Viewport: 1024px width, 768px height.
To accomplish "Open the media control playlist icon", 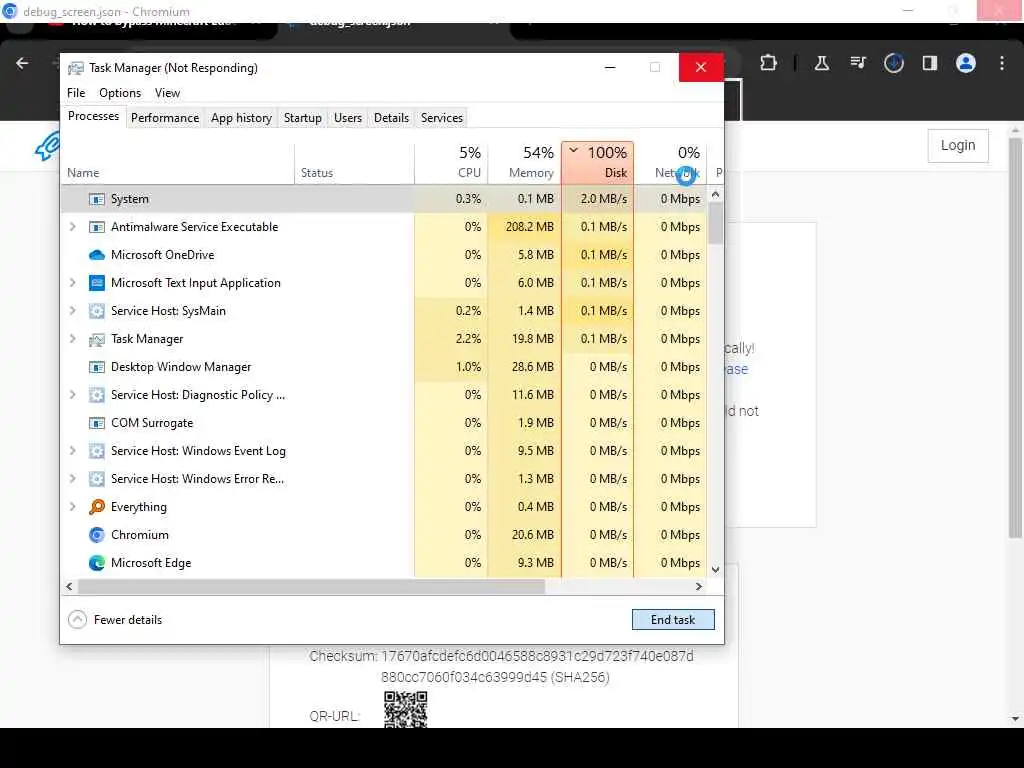I will pos(857,63).
